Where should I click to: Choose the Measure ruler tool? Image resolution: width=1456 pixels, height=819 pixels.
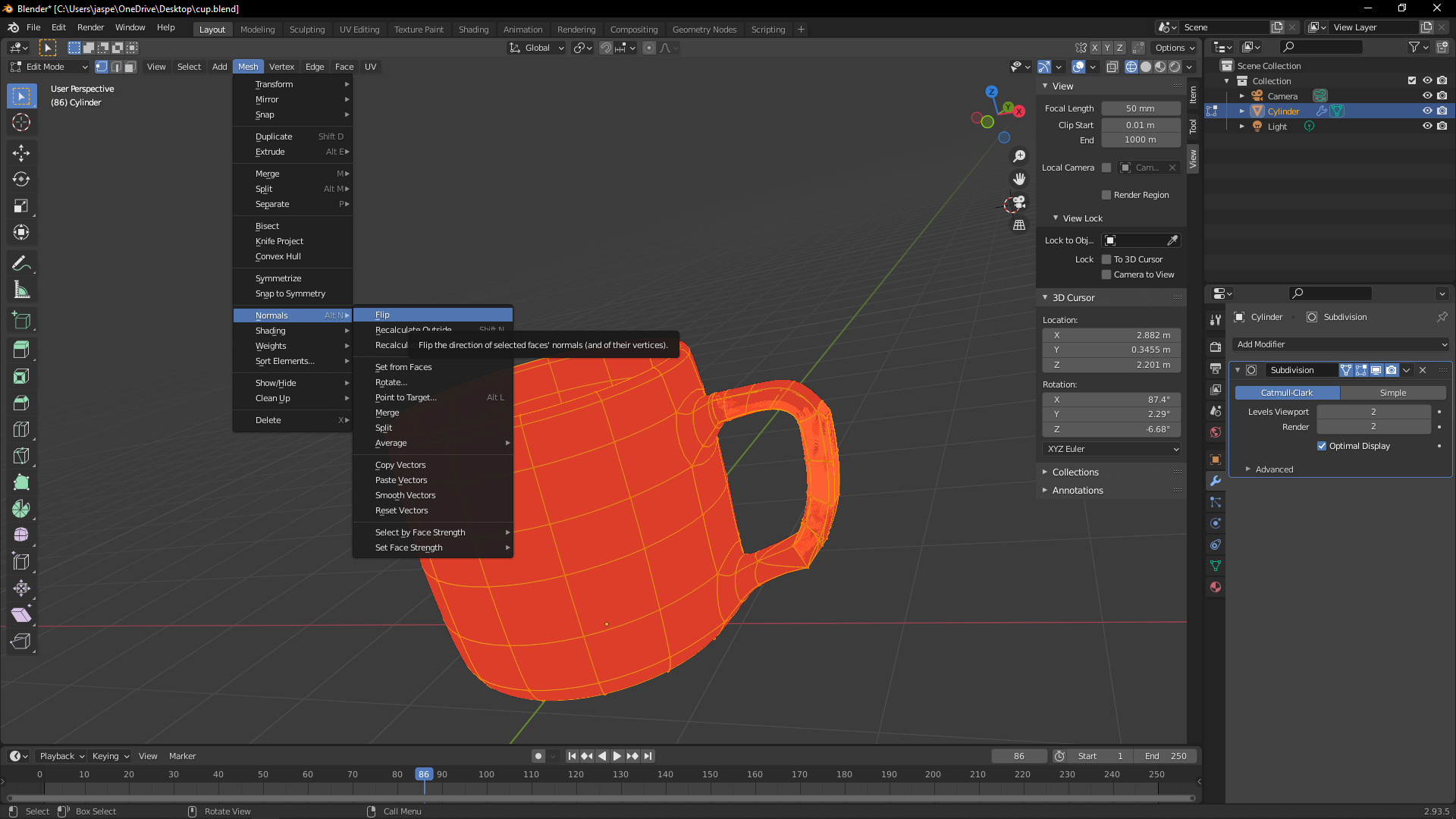tap(21, 290)
